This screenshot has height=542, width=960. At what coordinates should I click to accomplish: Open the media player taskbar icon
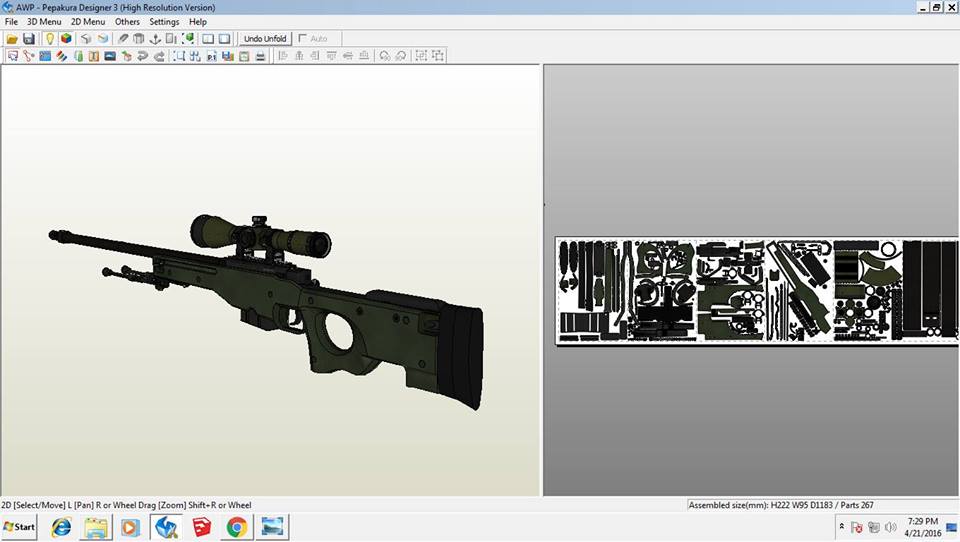tap(130, 527)
